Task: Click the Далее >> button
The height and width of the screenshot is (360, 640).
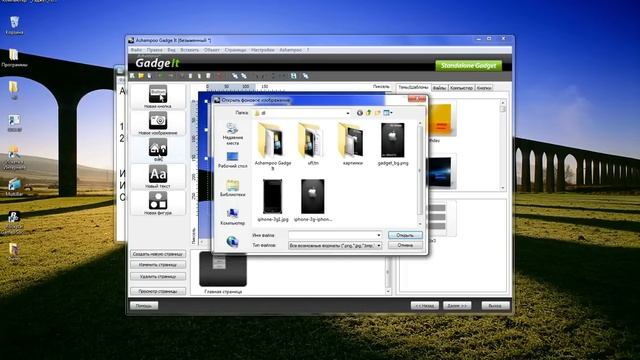Action: (x=457, y=305)
